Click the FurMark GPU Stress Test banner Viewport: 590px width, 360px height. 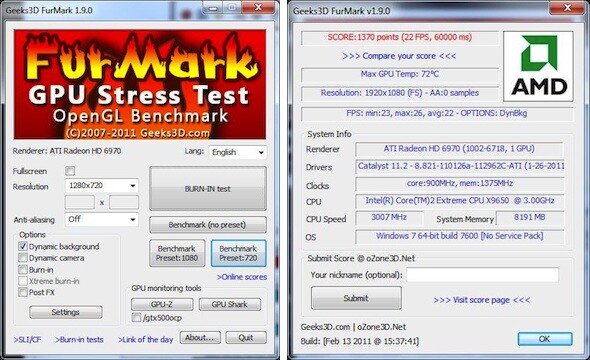point(140,84)
